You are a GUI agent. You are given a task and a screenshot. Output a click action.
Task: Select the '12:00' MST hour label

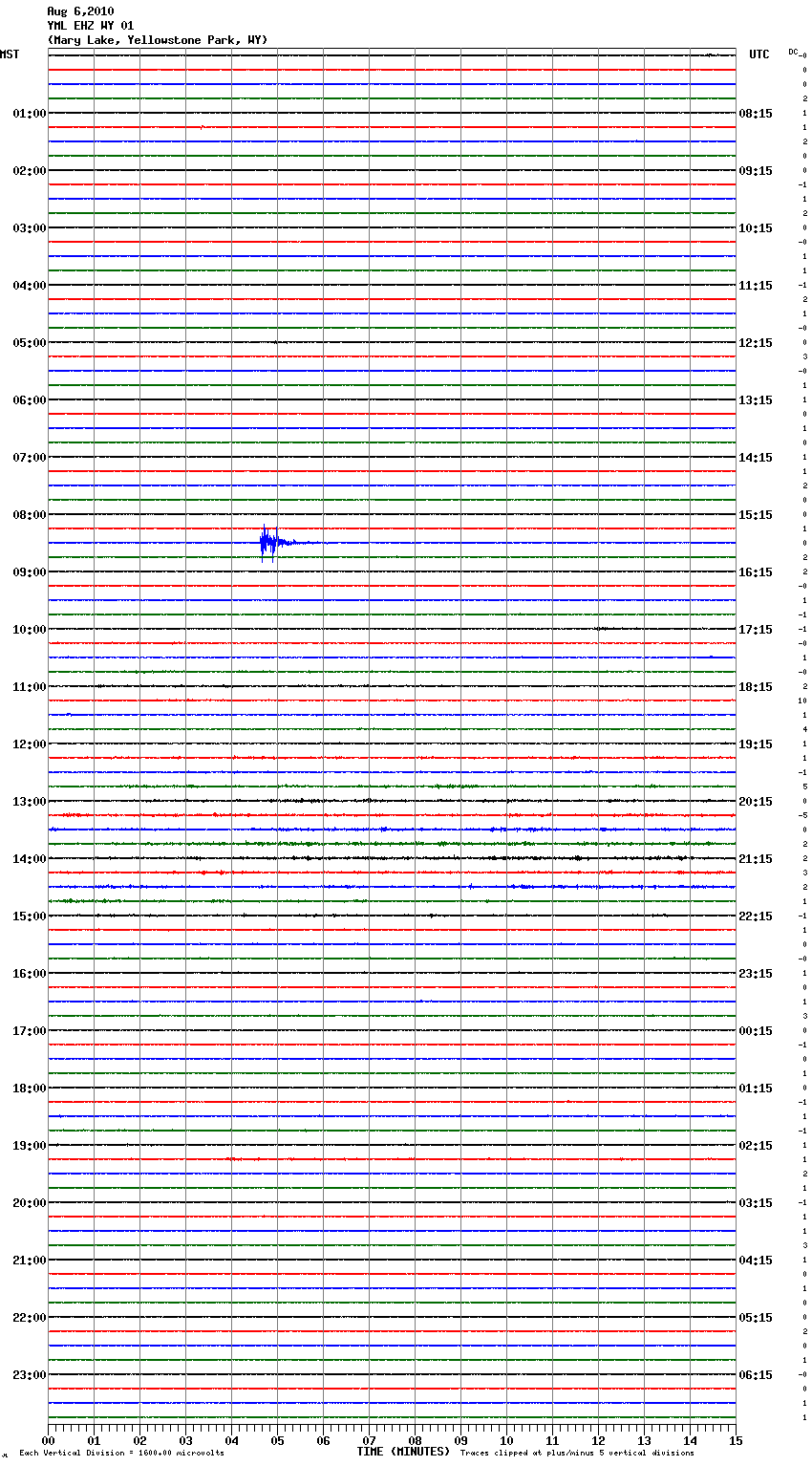(30, 744)
